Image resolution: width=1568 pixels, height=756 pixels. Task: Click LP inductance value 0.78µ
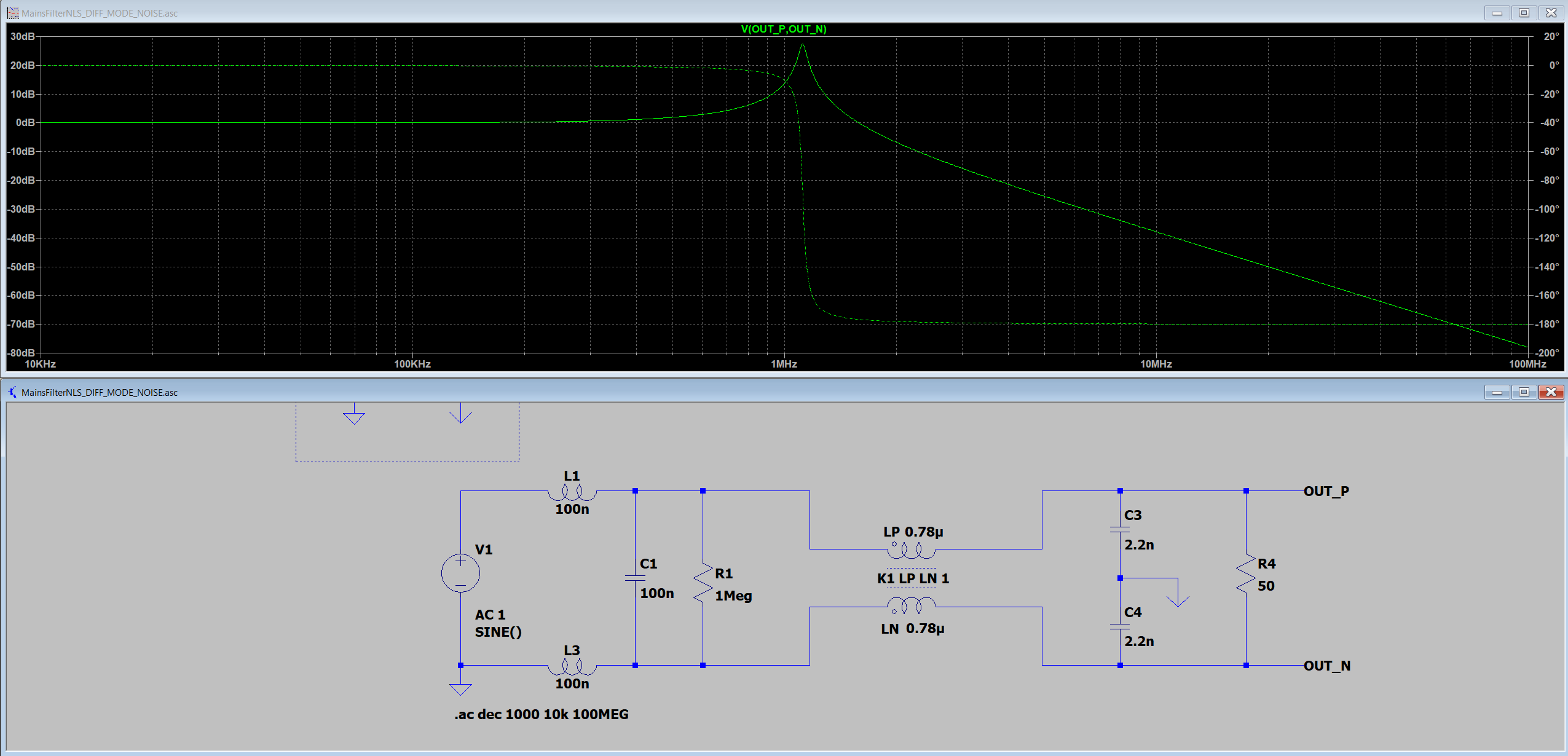coord(924,532)
